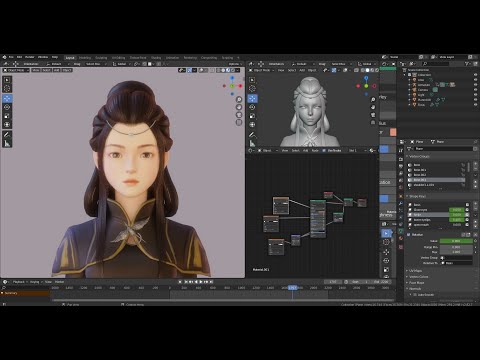Image resolution: width=480 pixels, height=360 pixels.
Task: Click the Range Min value field
Action: click(x=456, y=247)
